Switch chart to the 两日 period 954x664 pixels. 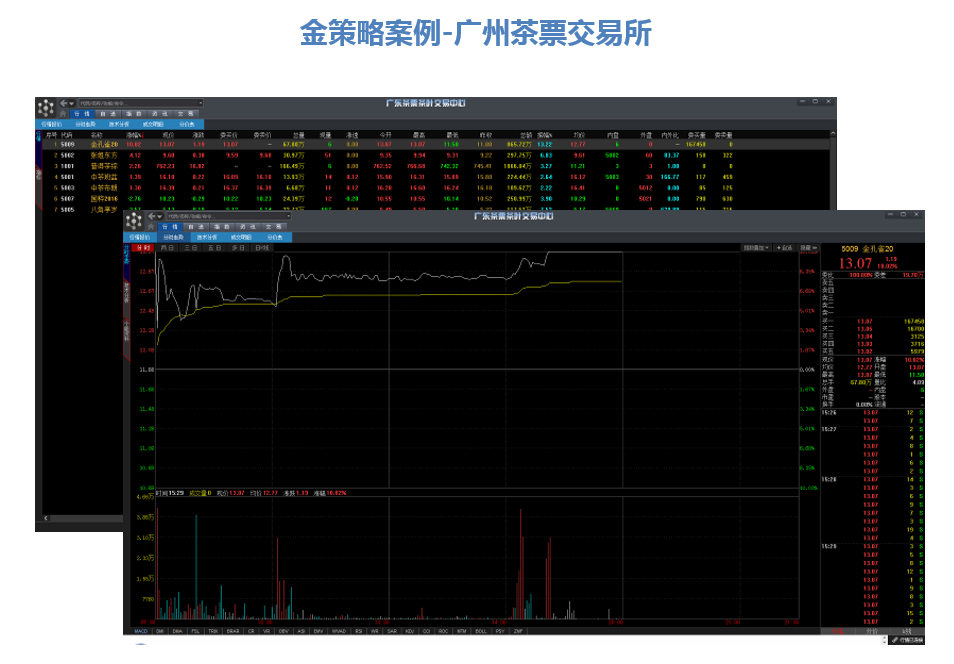point(167,248)
